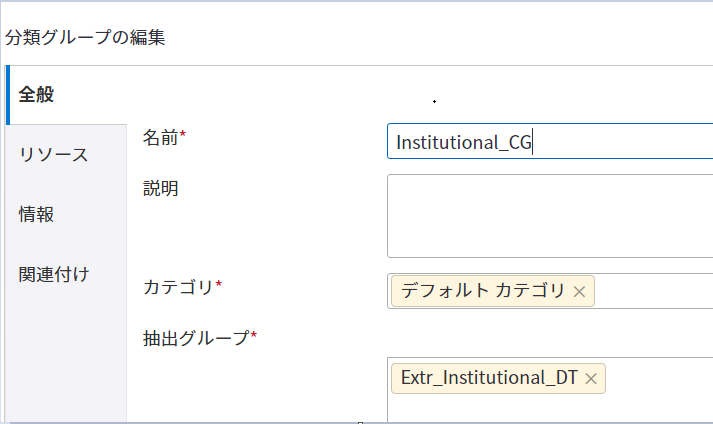Image resolution: width=713 pixels, height=424 pixels.
Task: Open the 情報 tab
Action: [x=36, y=214]
